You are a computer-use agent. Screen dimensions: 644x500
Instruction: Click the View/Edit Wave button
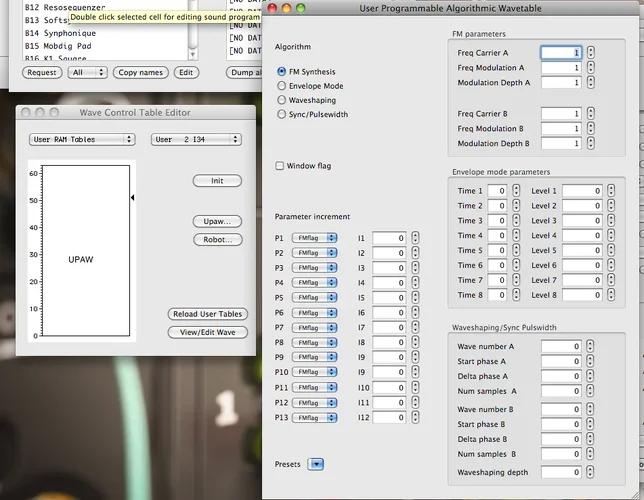coord(207,332)
